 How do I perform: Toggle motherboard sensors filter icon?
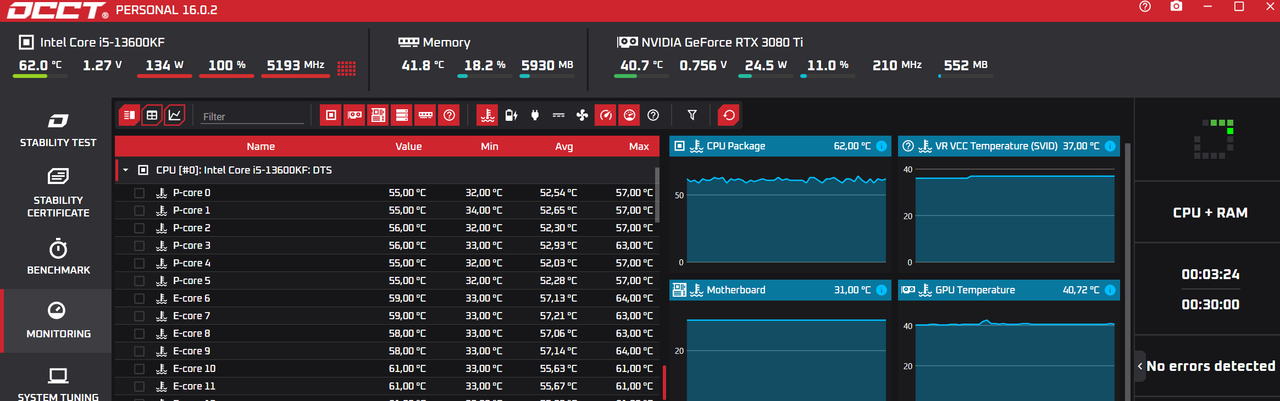(x=378, y=115)
